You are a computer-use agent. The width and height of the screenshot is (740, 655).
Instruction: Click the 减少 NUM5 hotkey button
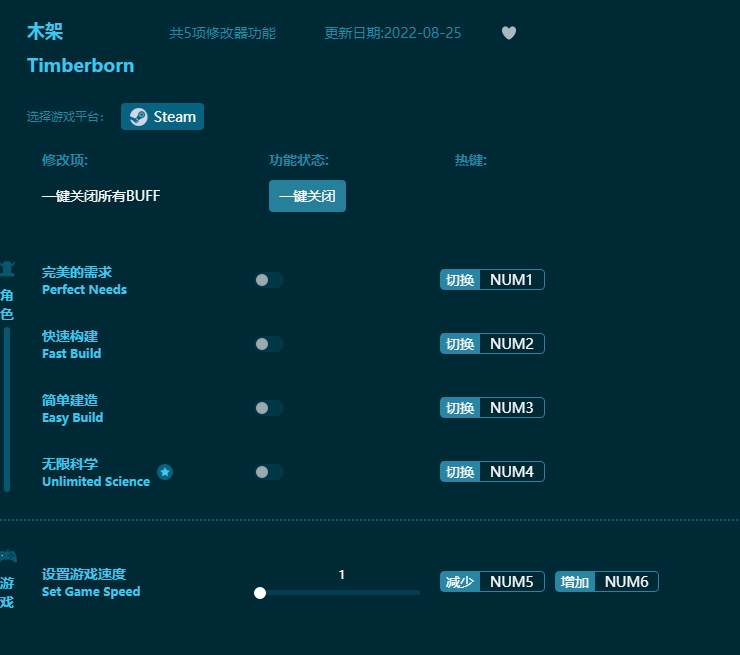[x=492, y=581]
